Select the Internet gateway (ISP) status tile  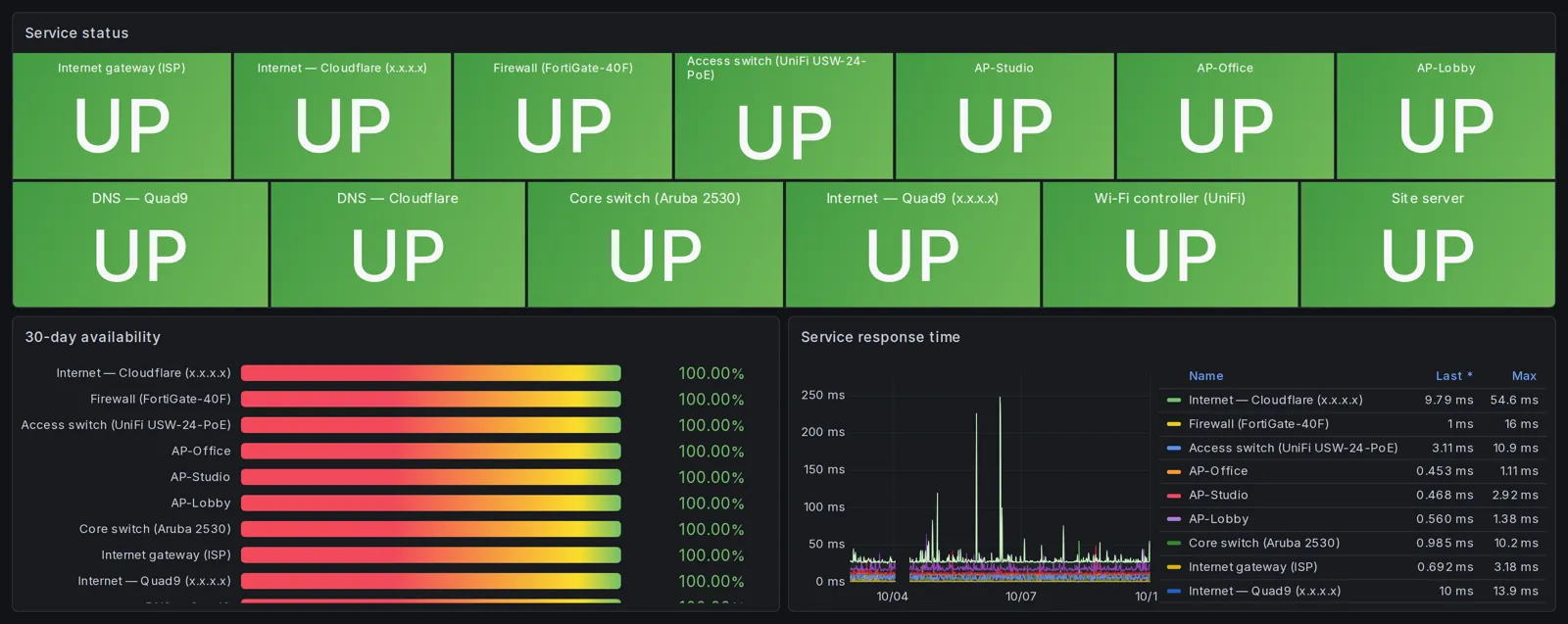tap(122, 116)
